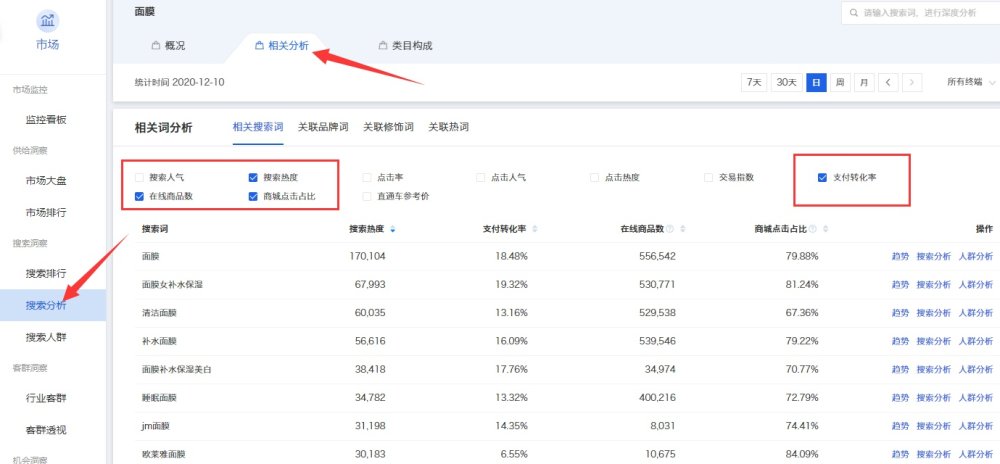Select the 30天 time range button
Viewport: 1000px width, 464px height.
pos(786,82)
